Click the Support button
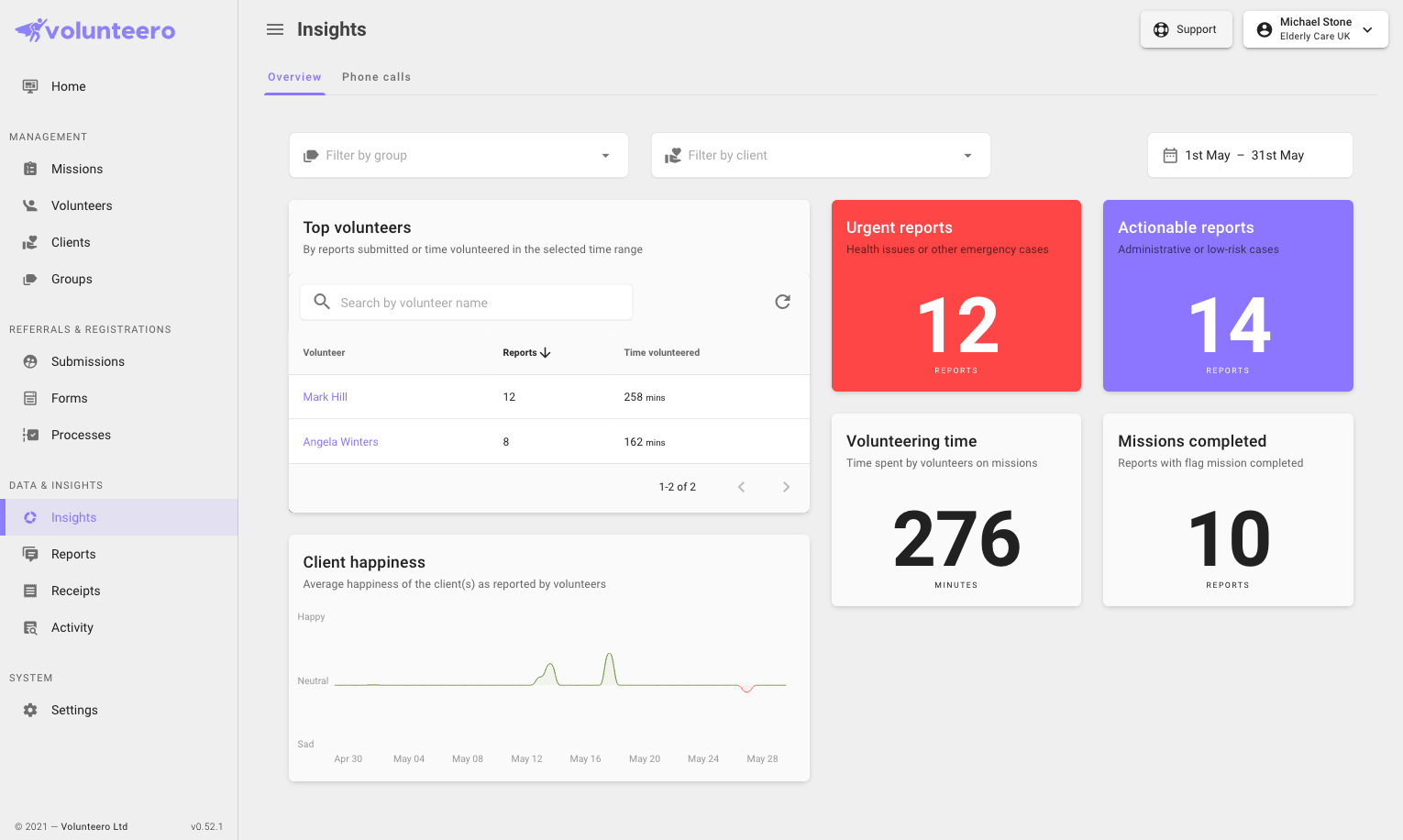This screenshot has height=840, width=1403. coord(1186,28)
